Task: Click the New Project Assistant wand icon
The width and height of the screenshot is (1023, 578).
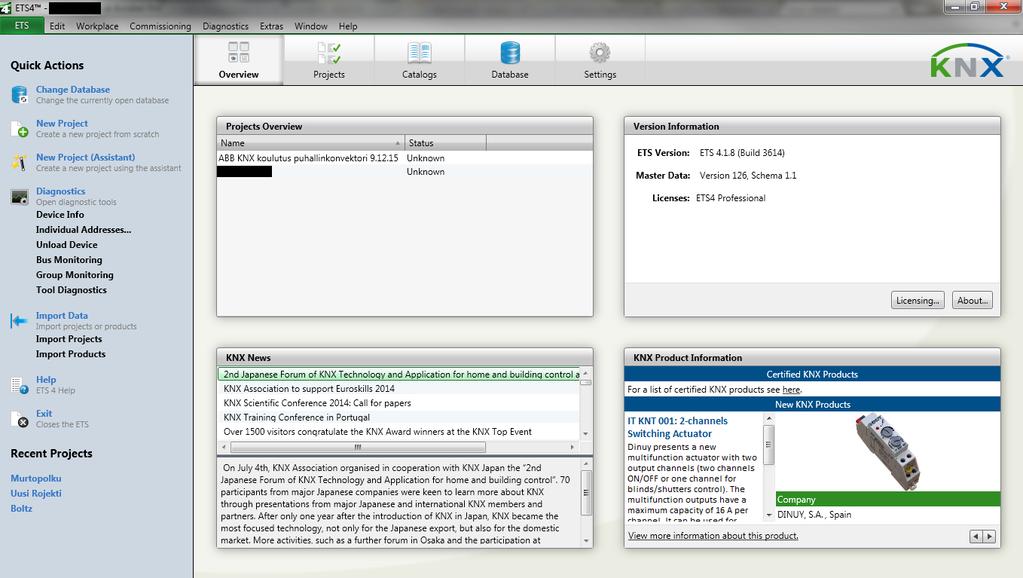Action: [x=20, y=162]
